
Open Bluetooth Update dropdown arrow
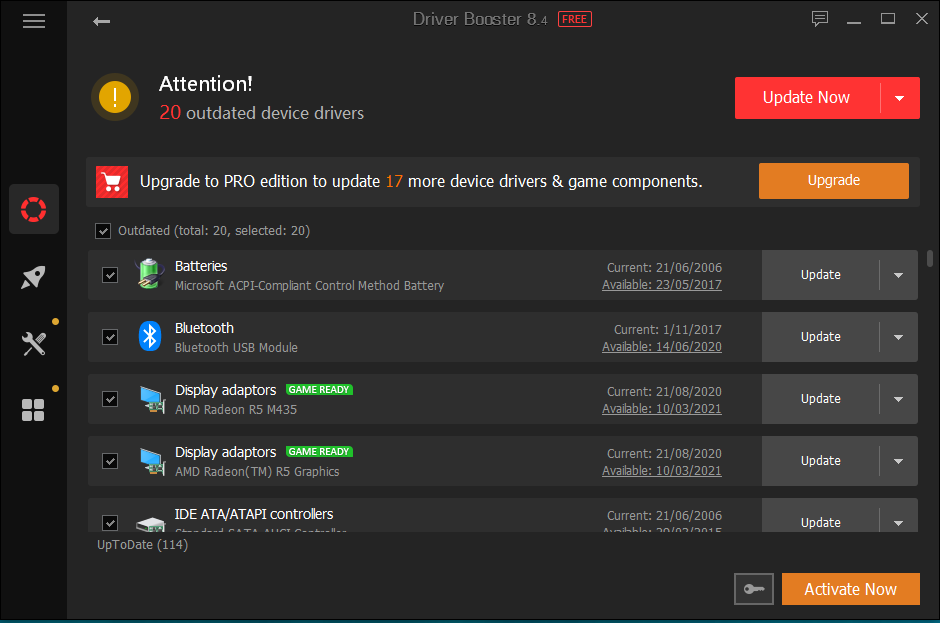[x=898, y=337]
